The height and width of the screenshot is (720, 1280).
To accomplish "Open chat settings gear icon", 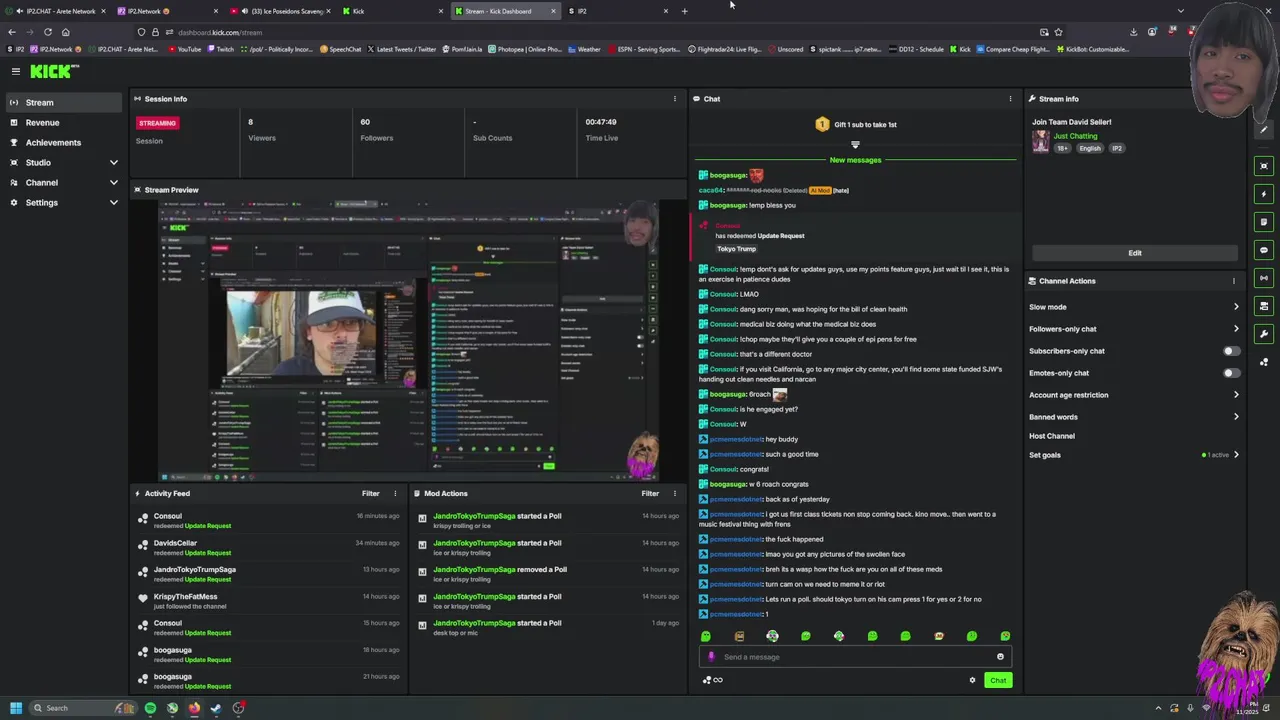I will (972, 680).
